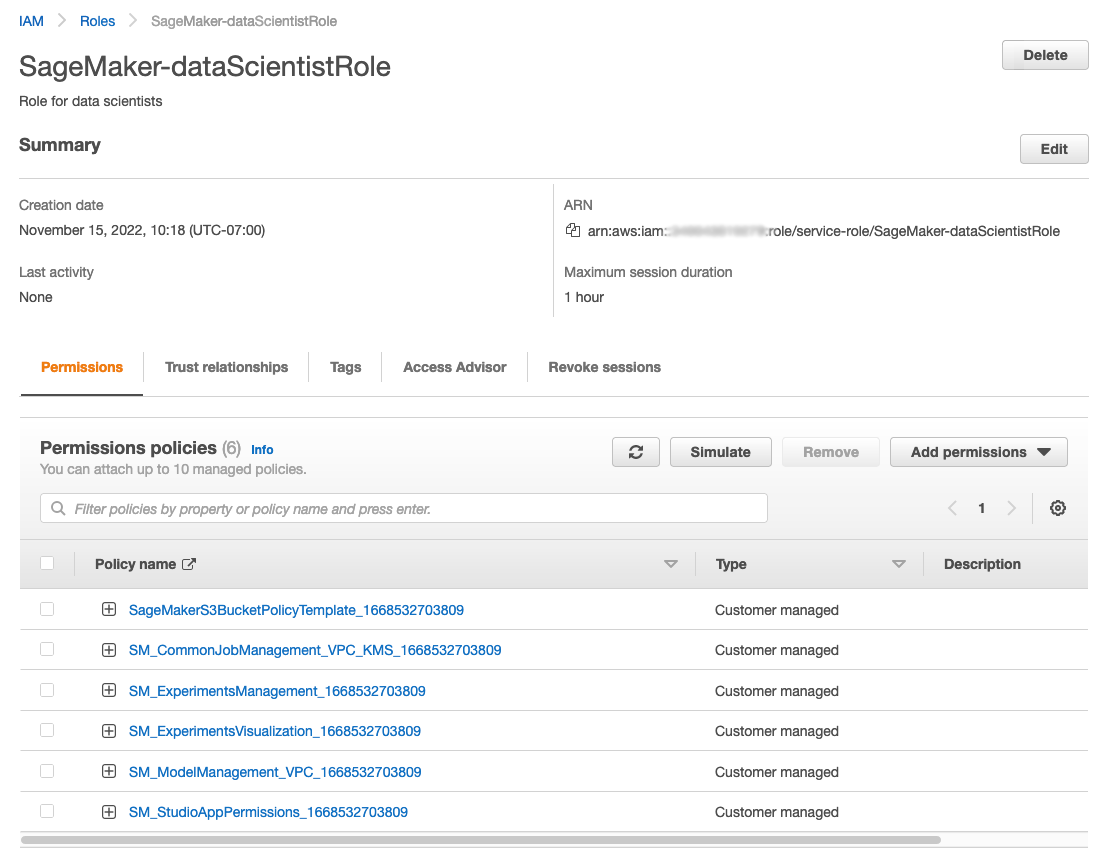Copy the role ARN with the copy icon
Screen dimensions: 1106x860
coord(573,230)
